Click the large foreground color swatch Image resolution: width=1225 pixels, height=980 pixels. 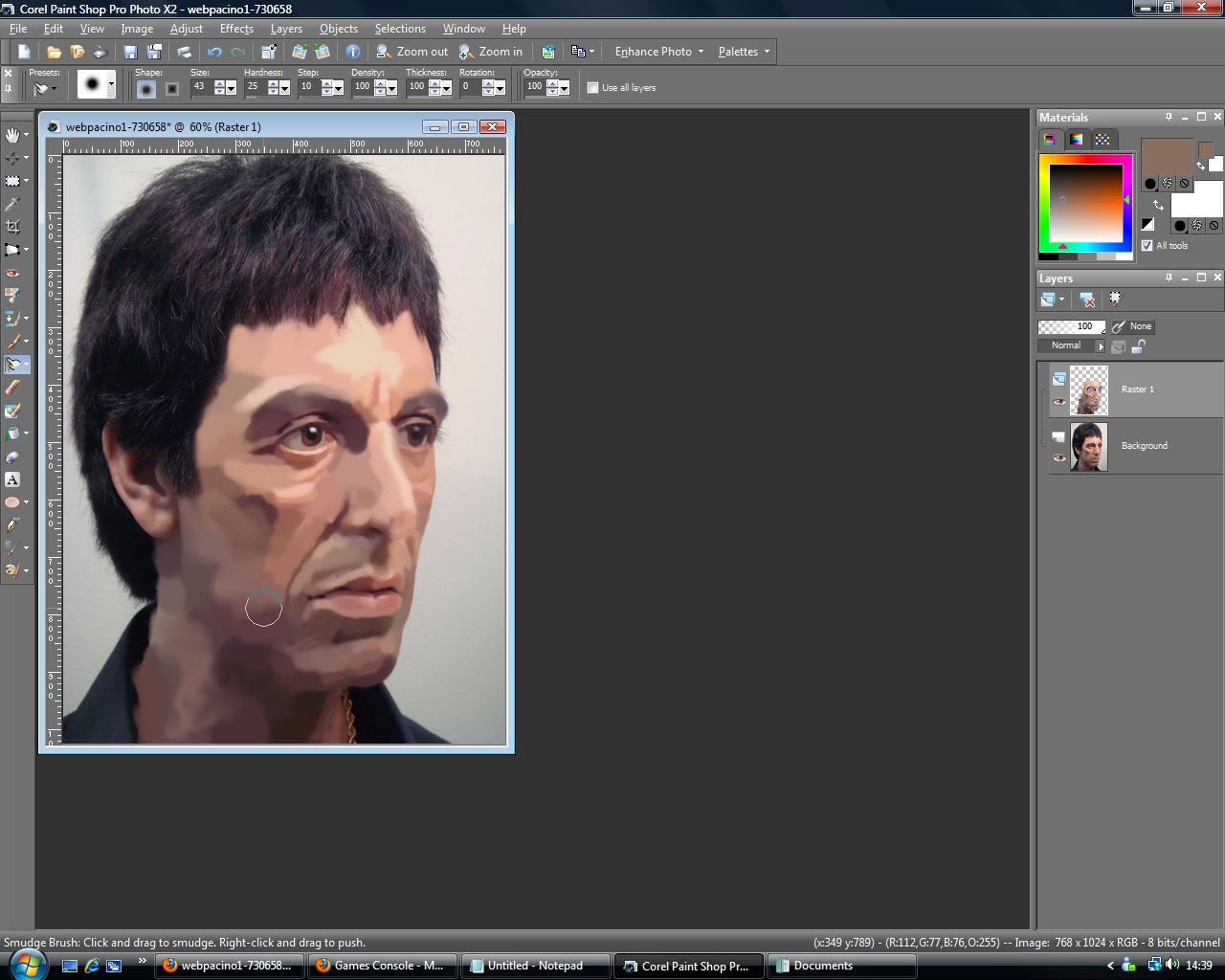(1167, 156)
